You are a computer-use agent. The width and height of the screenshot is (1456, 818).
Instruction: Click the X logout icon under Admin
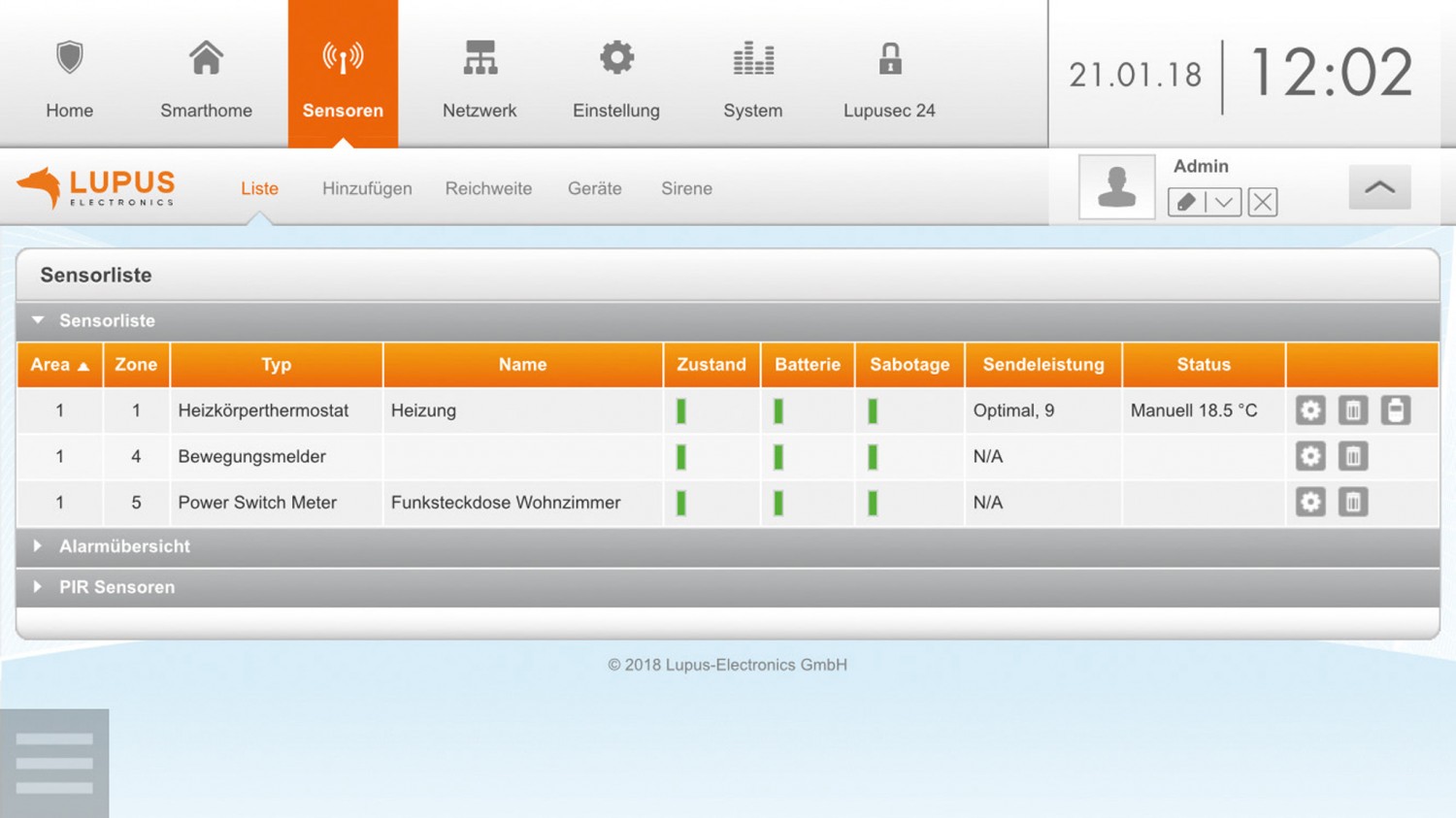[1263, 202]
